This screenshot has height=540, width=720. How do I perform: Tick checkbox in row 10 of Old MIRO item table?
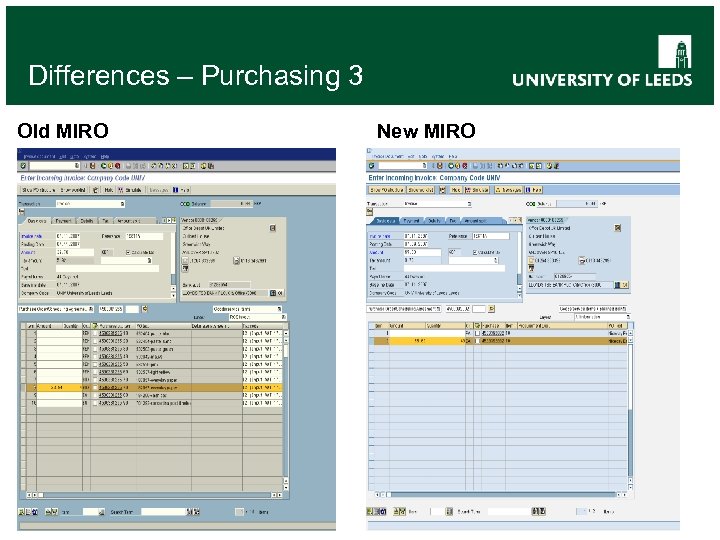95,403
